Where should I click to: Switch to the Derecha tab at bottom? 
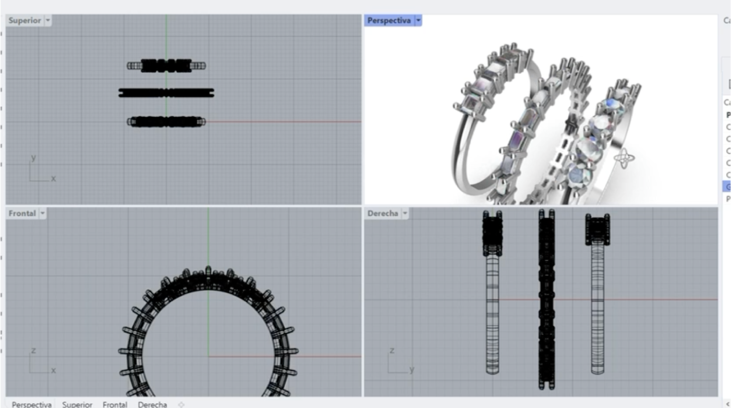point(152,404)
